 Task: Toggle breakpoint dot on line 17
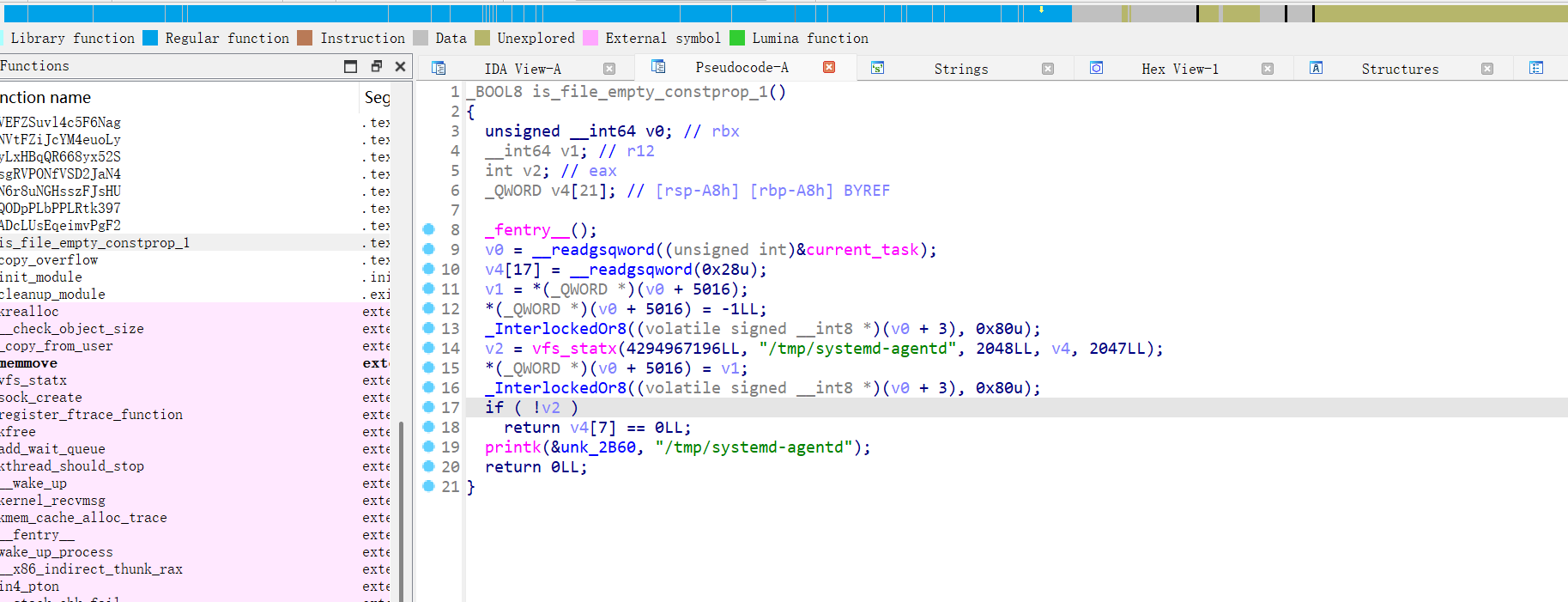click(x=429, y=407)
